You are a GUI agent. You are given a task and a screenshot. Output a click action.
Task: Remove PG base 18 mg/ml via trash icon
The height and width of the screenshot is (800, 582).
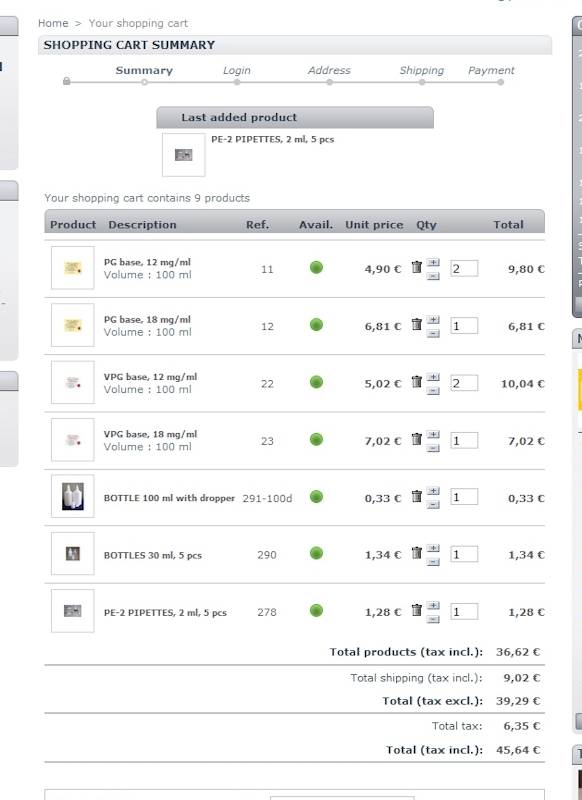(x=417, y=324)
